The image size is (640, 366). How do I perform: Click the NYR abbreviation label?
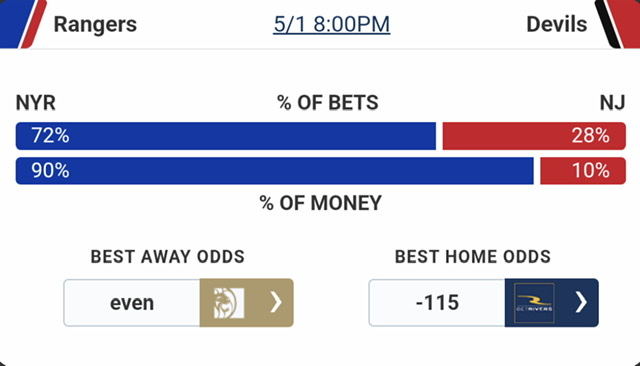point(36,103)
